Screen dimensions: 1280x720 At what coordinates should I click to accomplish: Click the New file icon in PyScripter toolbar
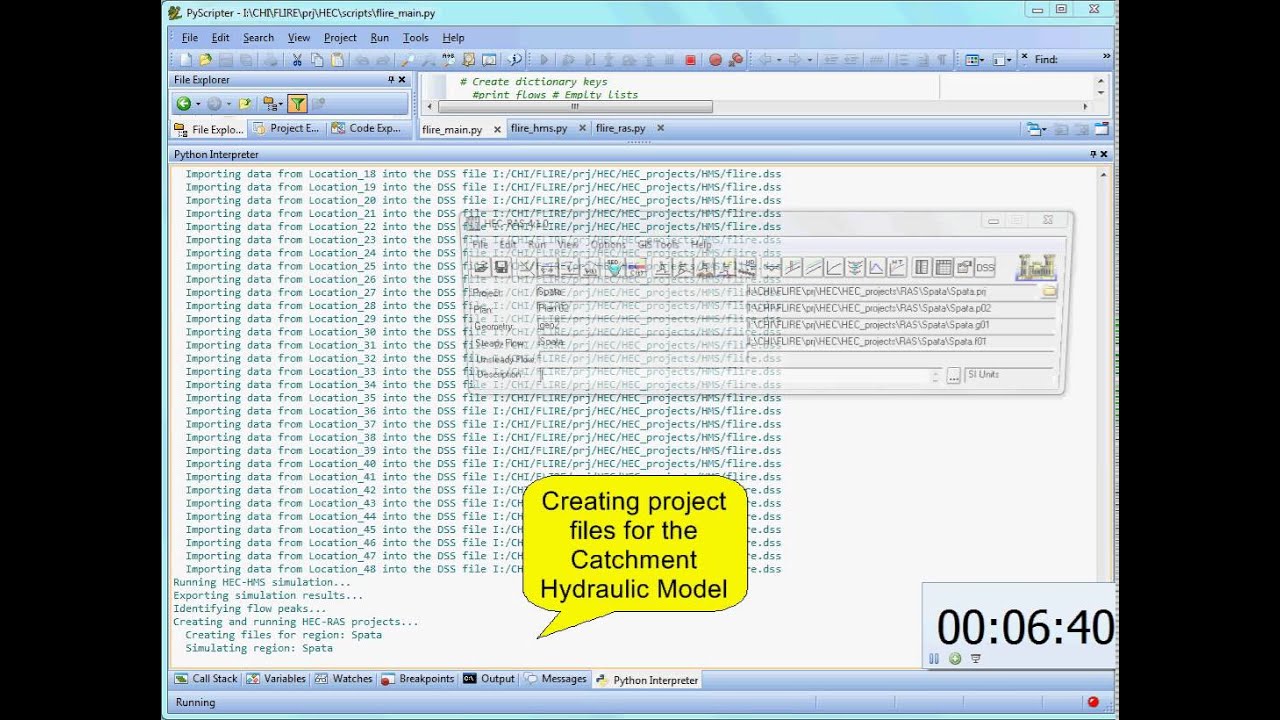point(186,60)
